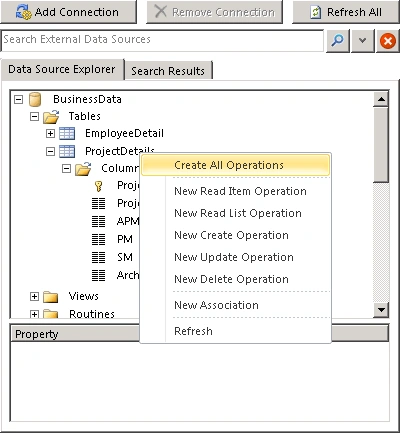Image resolution: width=400 pixels, height=433 pixels.
Task: Click the primary key column icon
Action: click(x=98, y=186)
